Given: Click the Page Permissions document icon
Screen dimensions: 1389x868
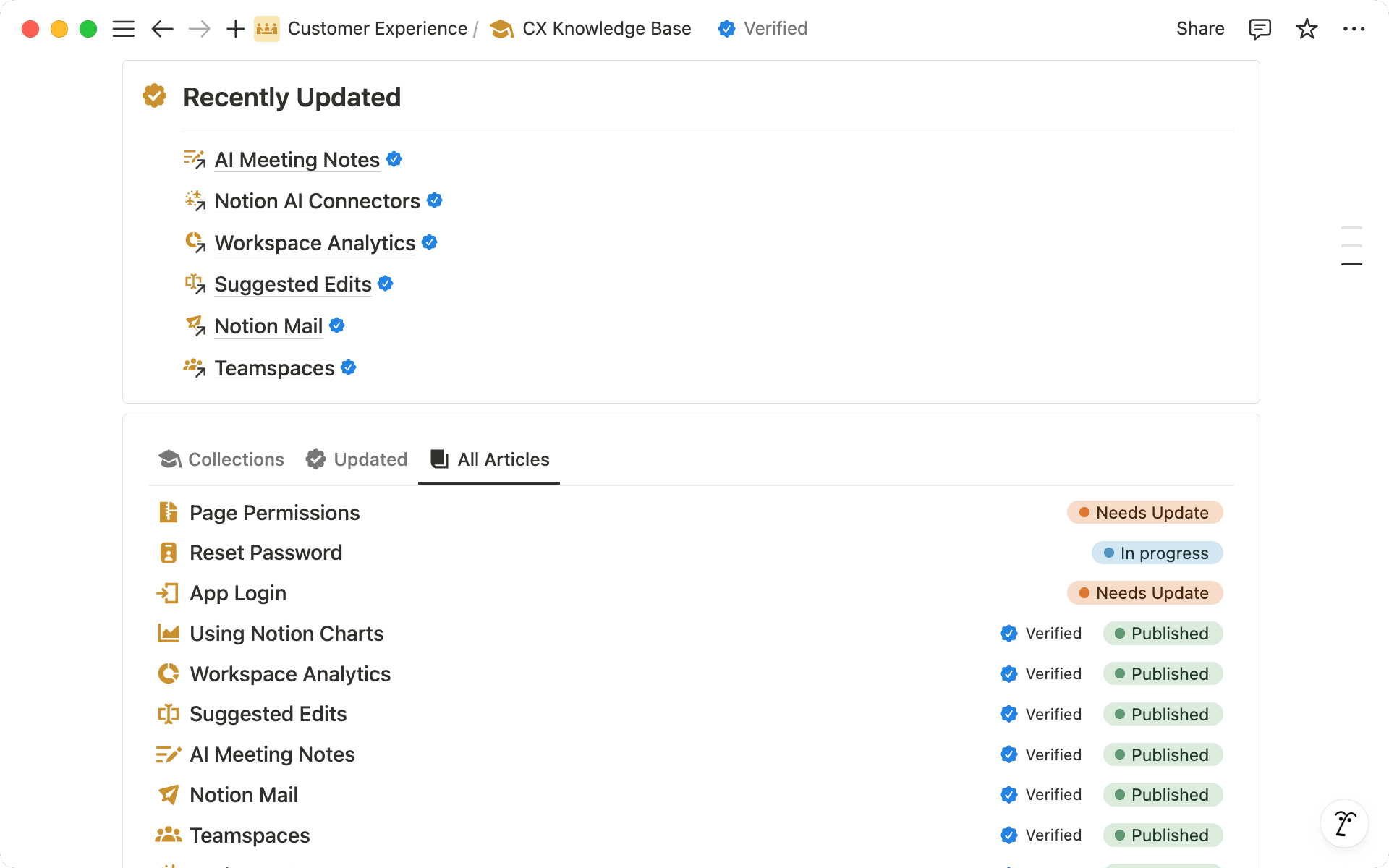Looking at the screenshot, I should (x=169, y=512).
